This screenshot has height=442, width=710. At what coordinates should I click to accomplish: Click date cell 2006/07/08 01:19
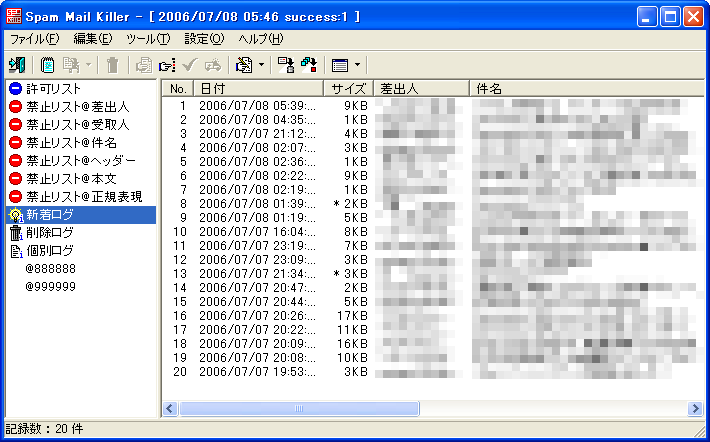(x=258, y=218)
